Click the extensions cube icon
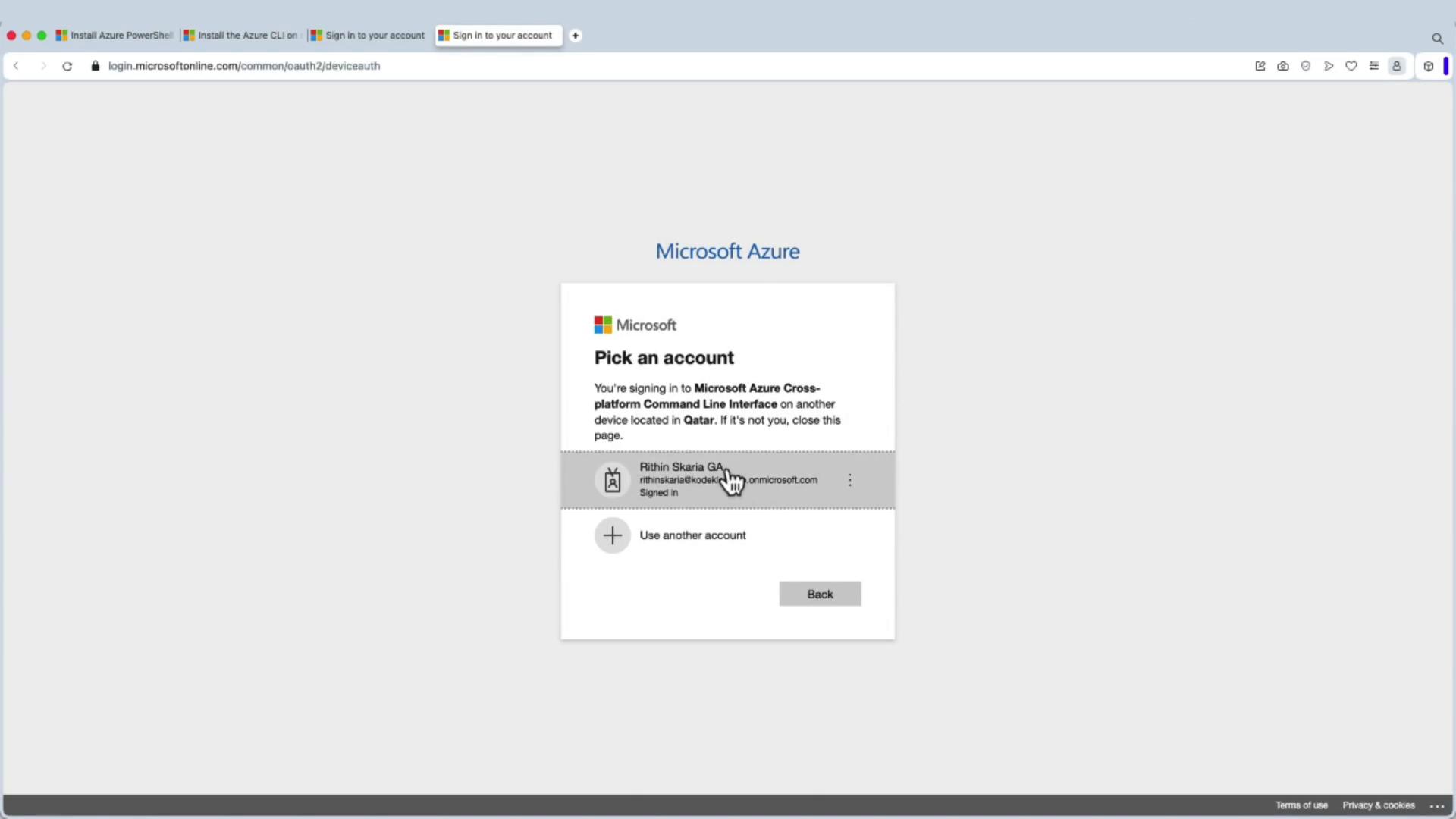1456x819 pixels. tap(1428, 66)
